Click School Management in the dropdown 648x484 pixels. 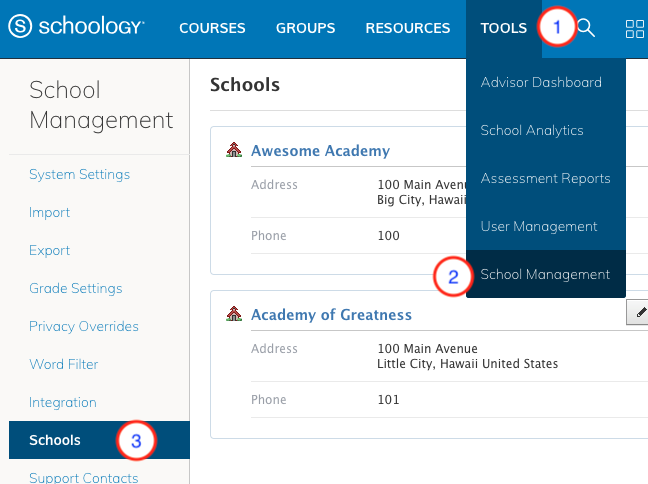[545, 274]
